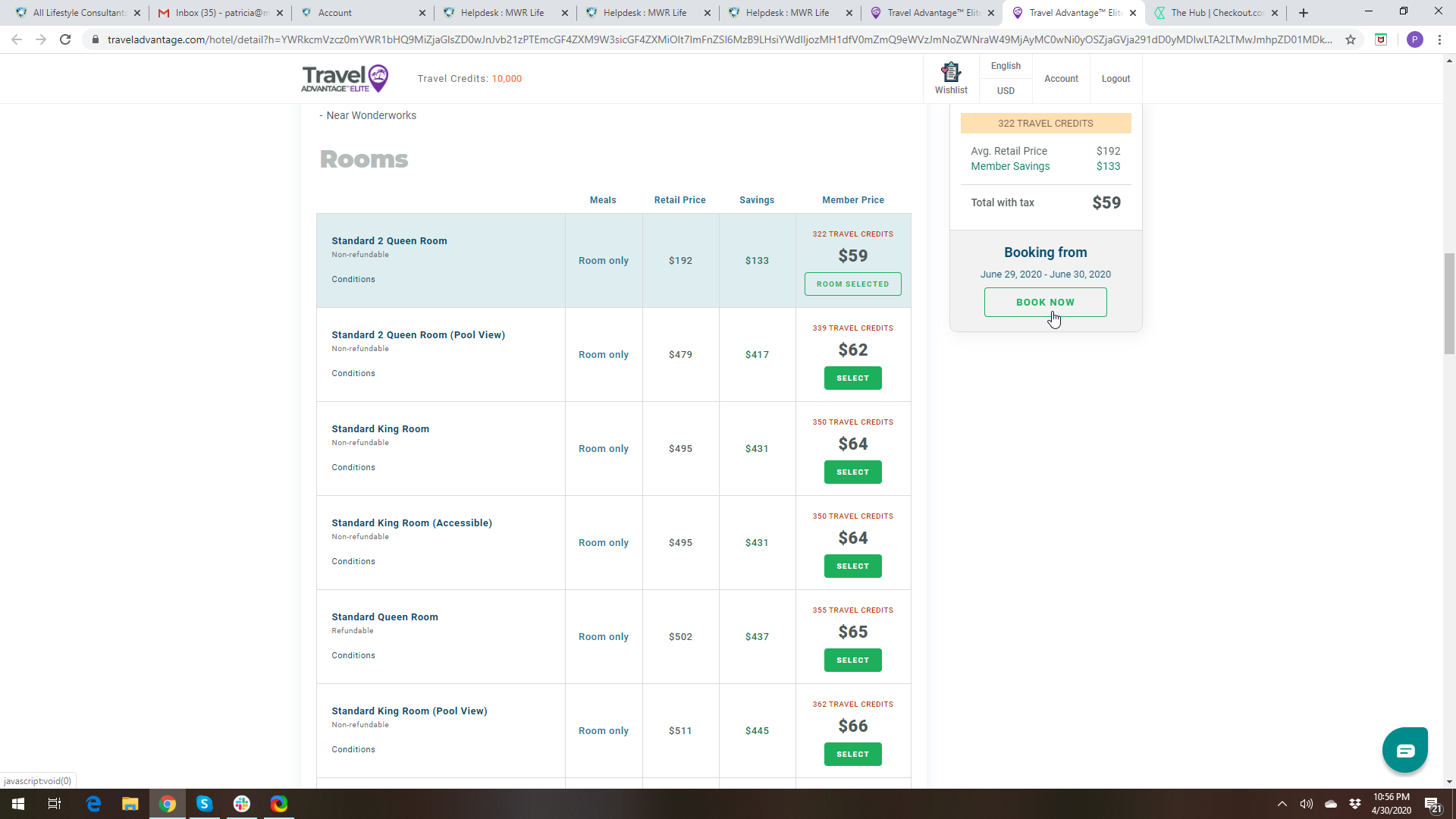Launch Skype from the taskbar
Image resolution: width=1456 pixels, height=819 pixels.
click(205, 804)
